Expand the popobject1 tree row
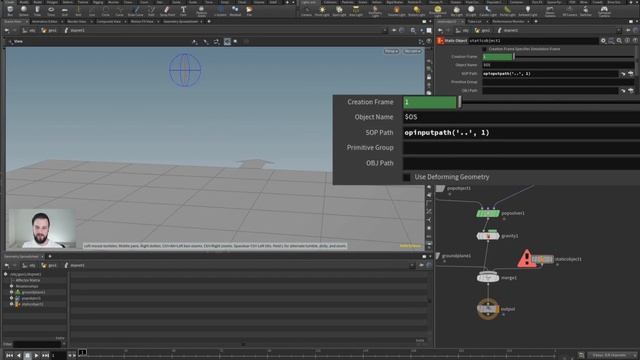Image resolution: width=640 pixels, height=360 pixels. tap(11, 298)
